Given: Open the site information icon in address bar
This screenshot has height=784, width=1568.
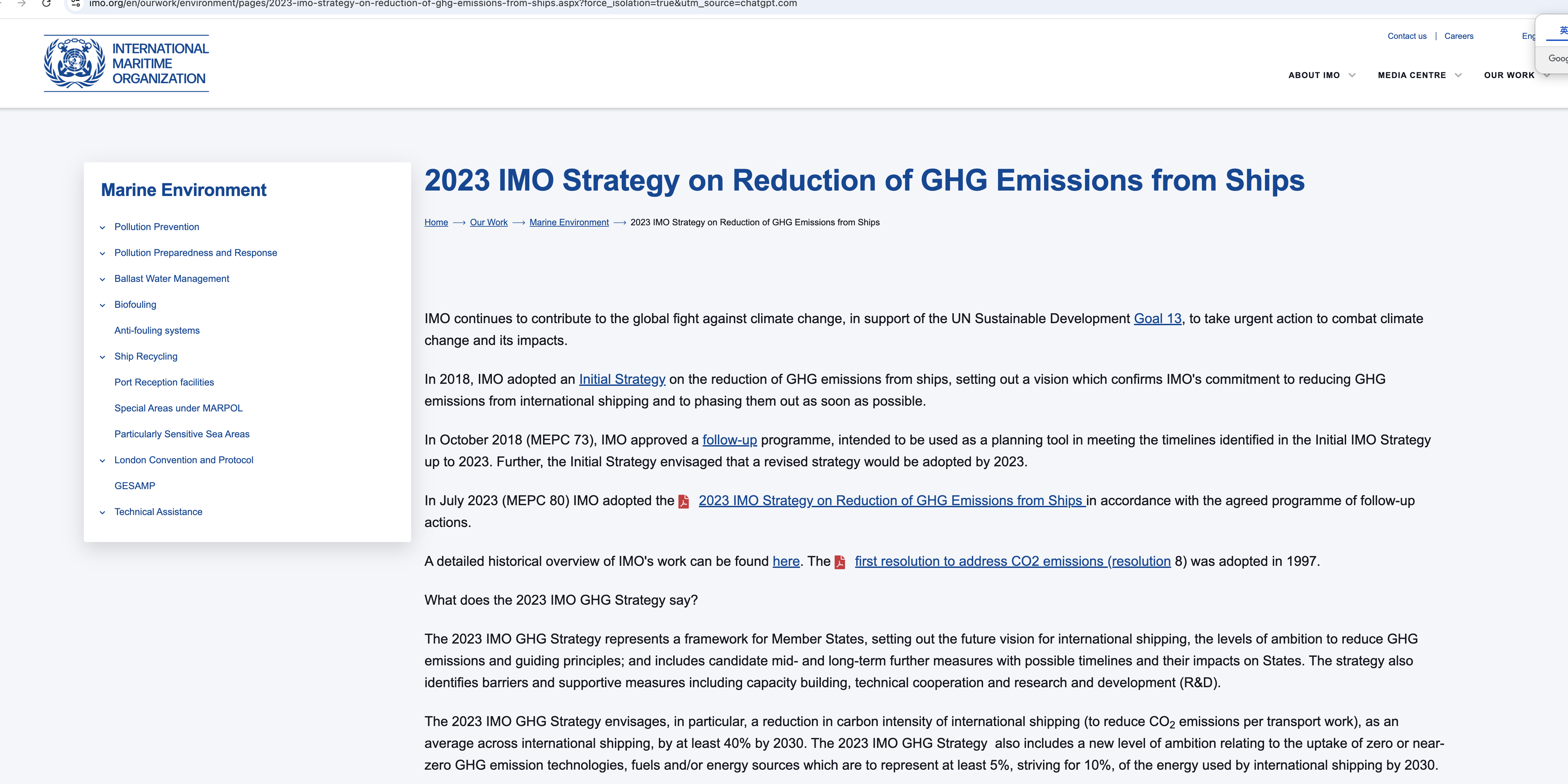Looking at the screenshot, I should point(75,4).
